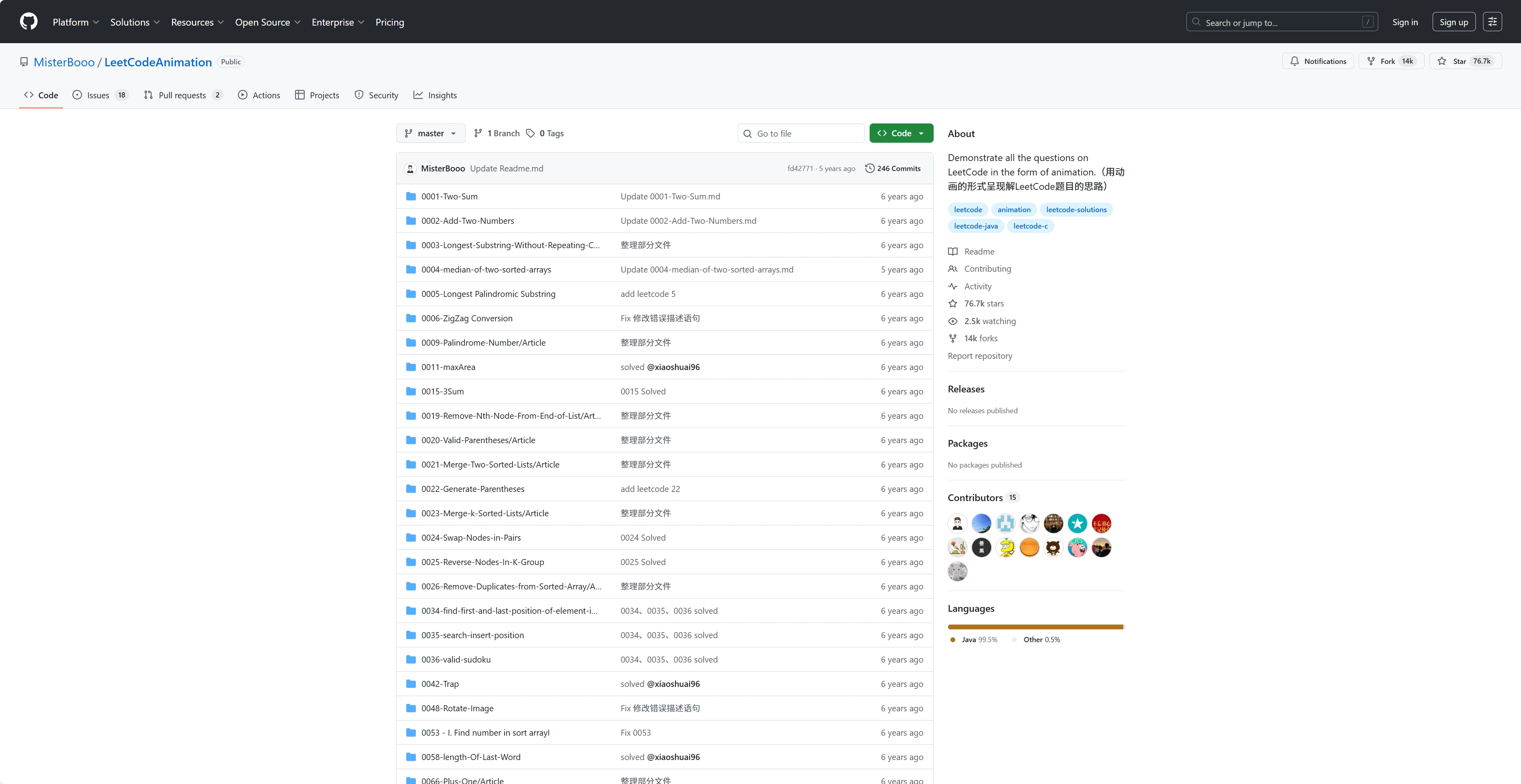Open the 0048-Rotate-Image folder name
Viewport: 1521px width, 784px height.
(x=457, y=708)
